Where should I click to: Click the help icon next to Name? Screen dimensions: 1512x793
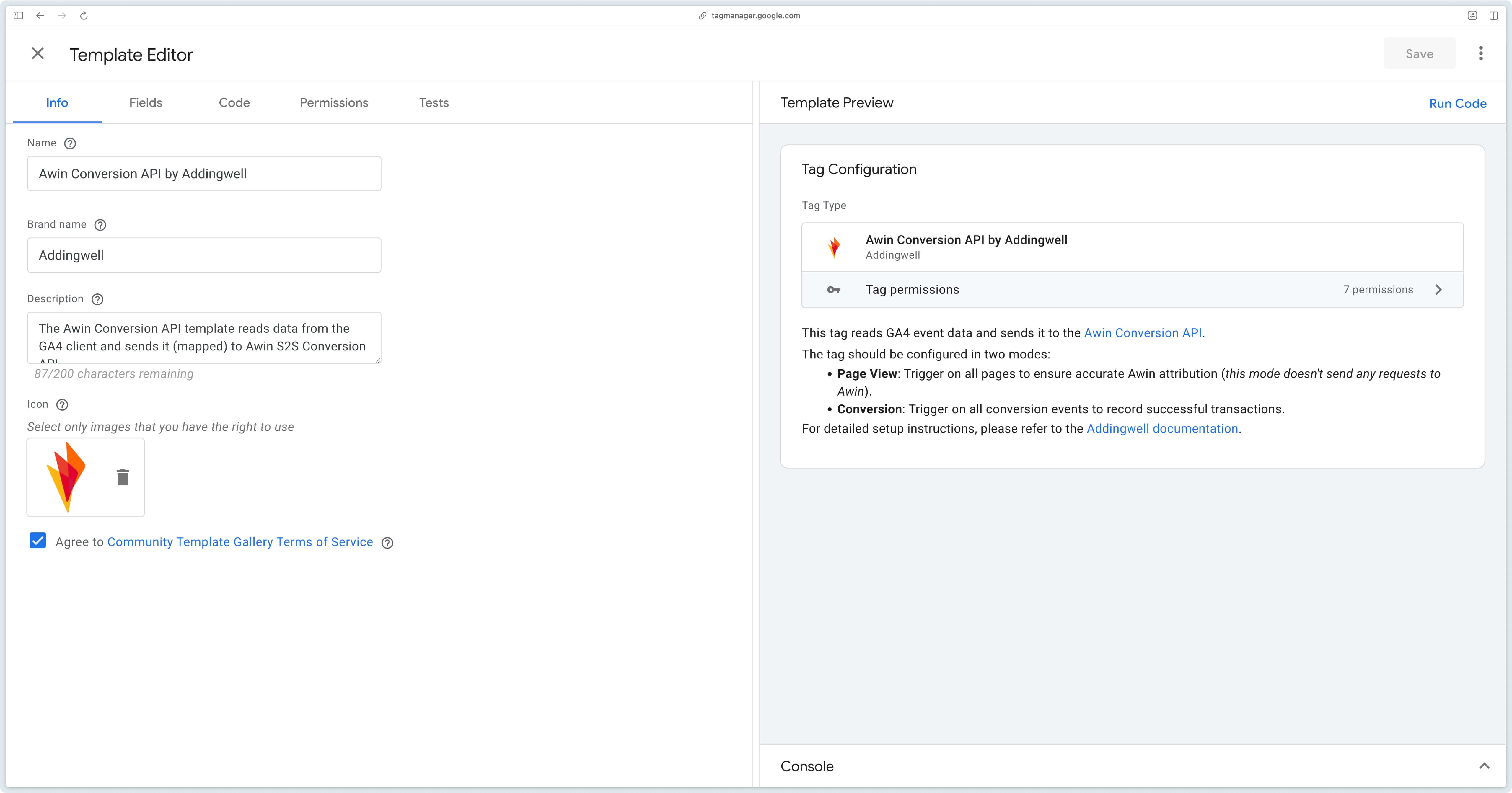[70, 143]
